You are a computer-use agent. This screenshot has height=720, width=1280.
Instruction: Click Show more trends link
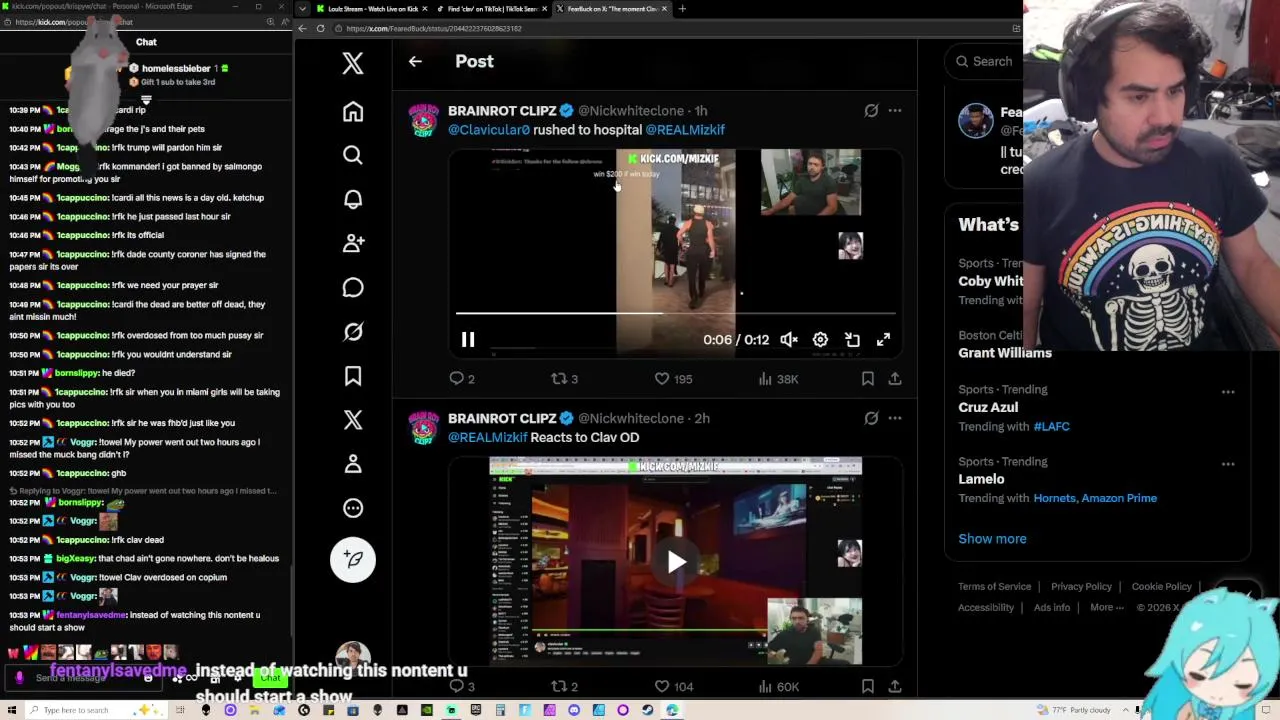click(x=992, y=538)
